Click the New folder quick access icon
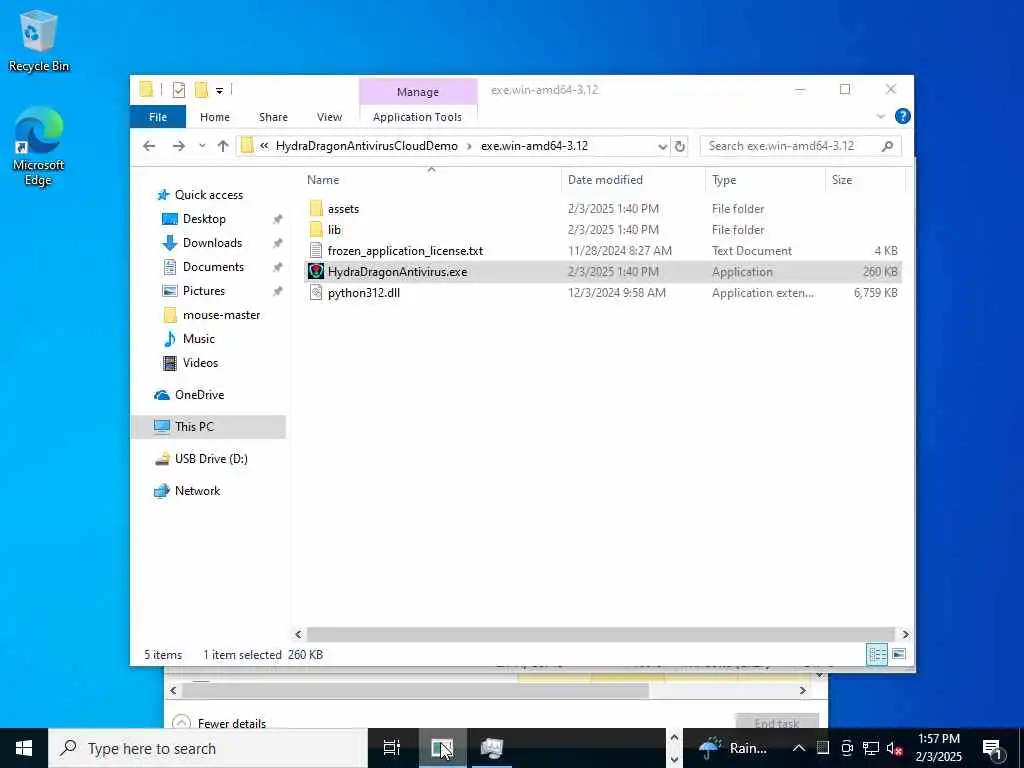Screen dimensions: 1024x768 (x=201, y=90)
